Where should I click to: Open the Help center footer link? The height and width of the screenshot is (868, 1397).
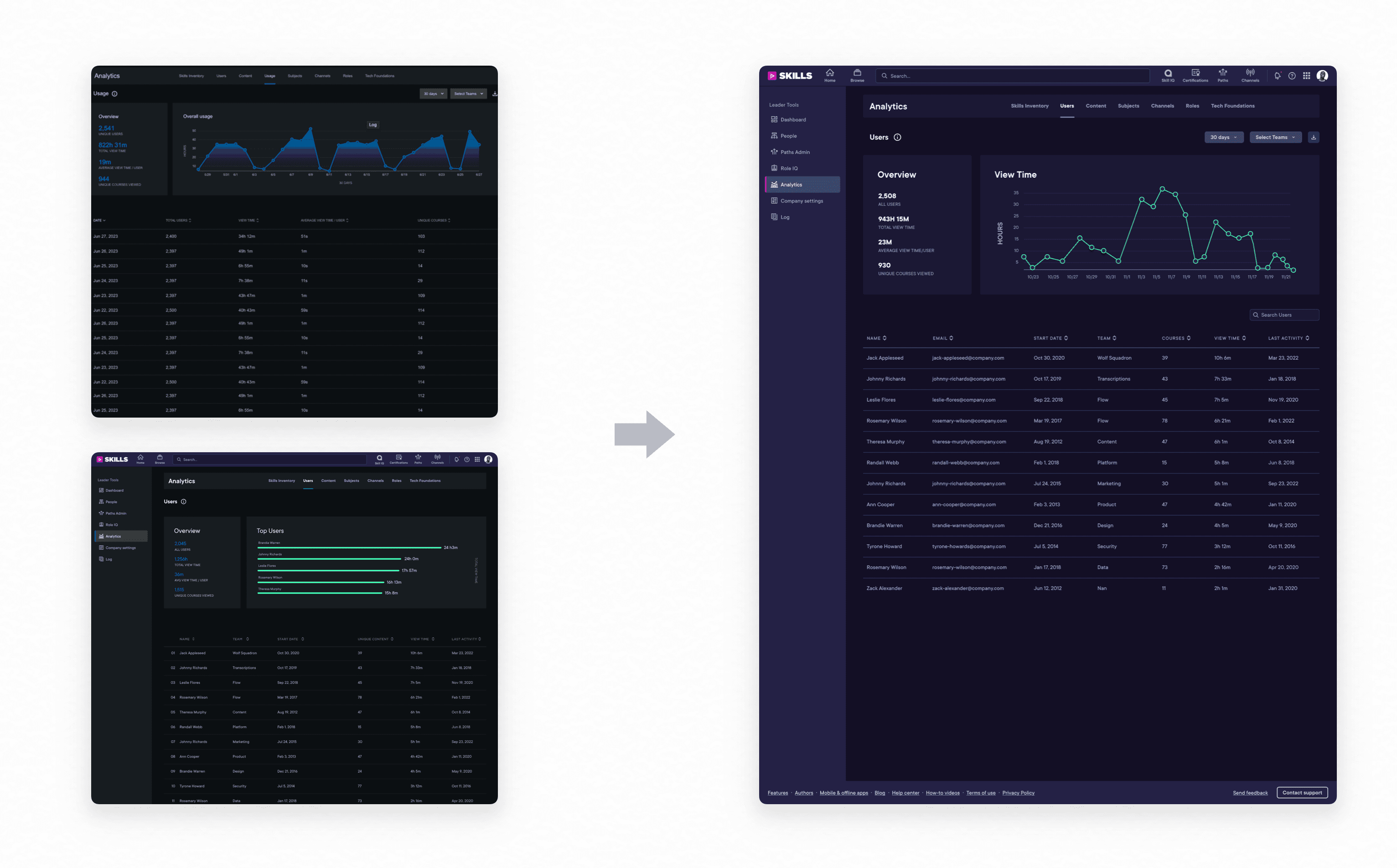point(905,793)
